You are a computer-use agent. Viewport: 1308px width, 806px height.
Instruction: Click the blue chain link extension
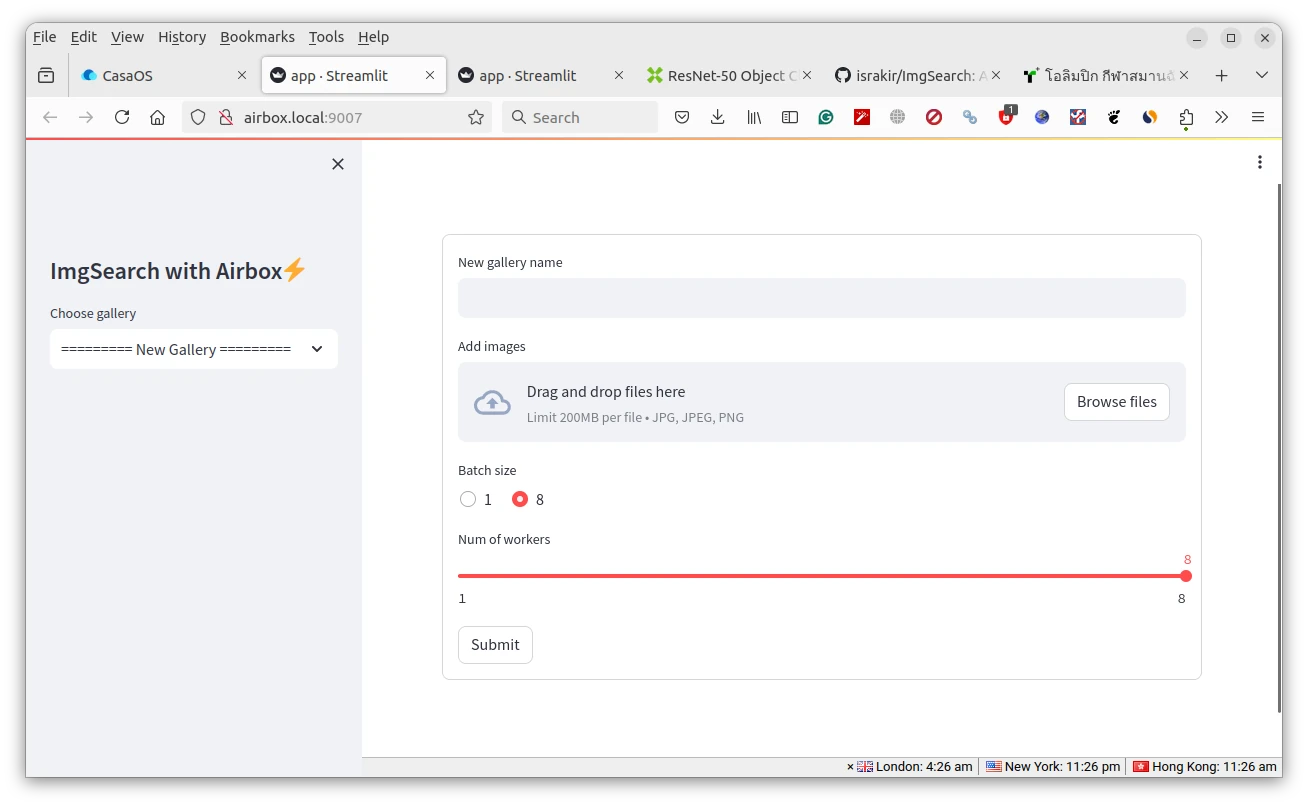coord(970,117)
